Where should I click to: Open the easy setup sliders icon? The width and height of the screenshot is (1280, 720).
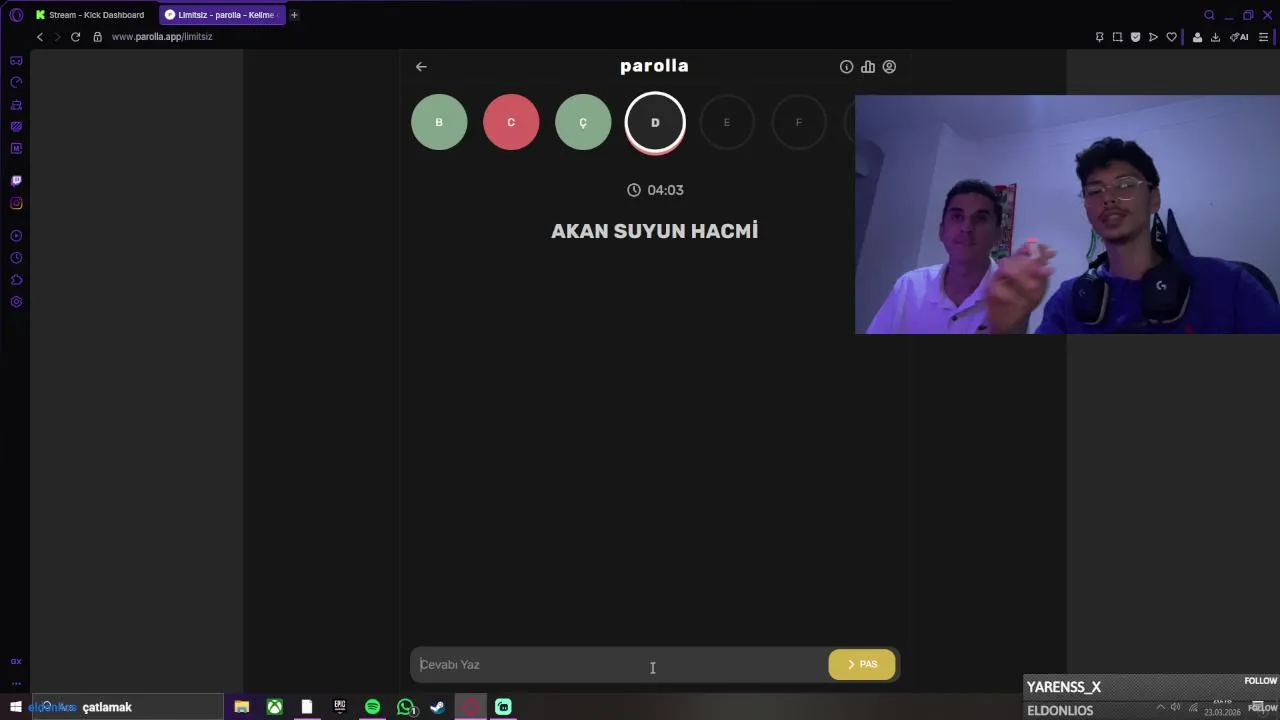tap(1263, 37)
